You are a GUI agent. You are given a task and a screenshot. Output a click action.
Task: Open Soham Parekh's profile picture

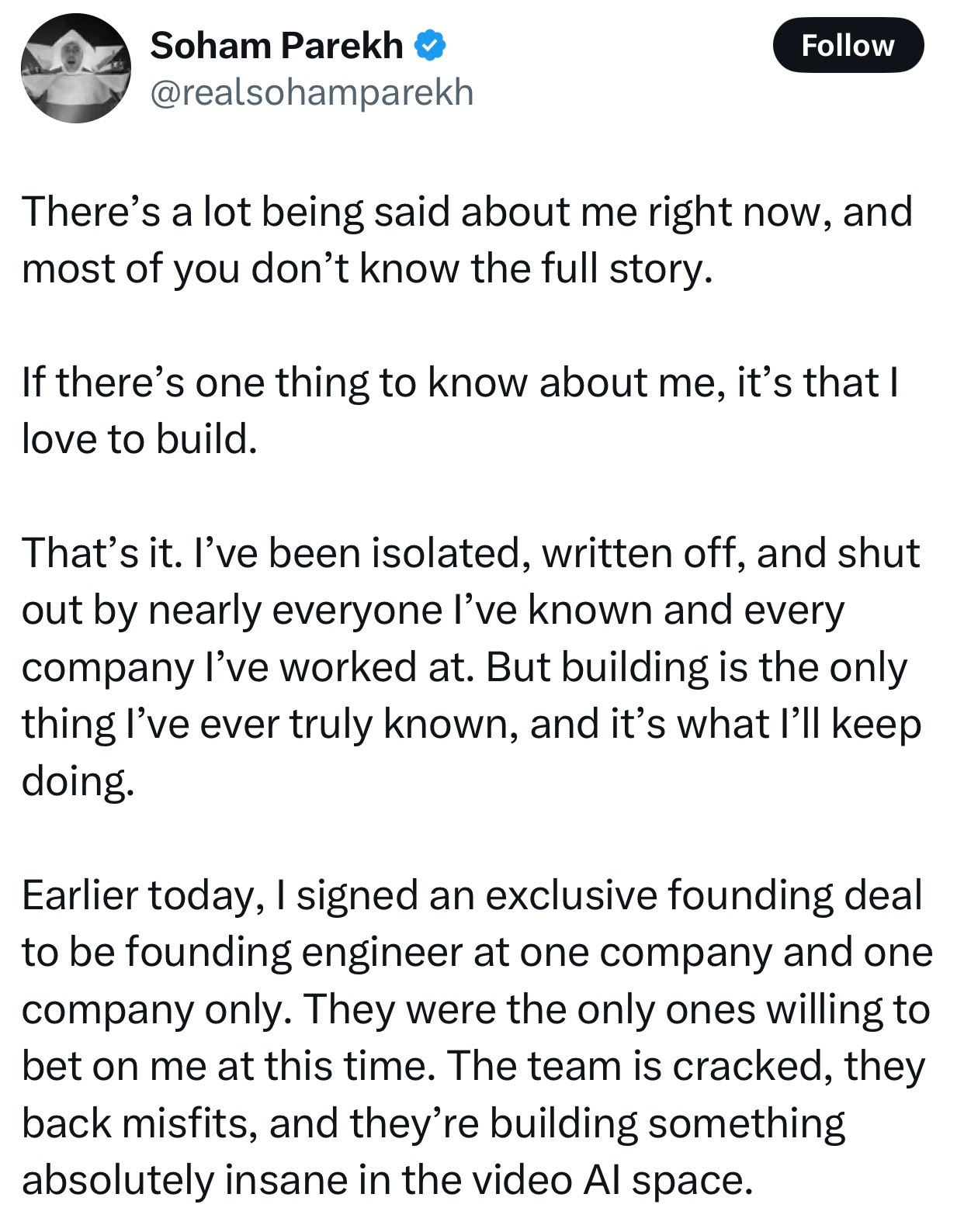click(x=75, y=68)
